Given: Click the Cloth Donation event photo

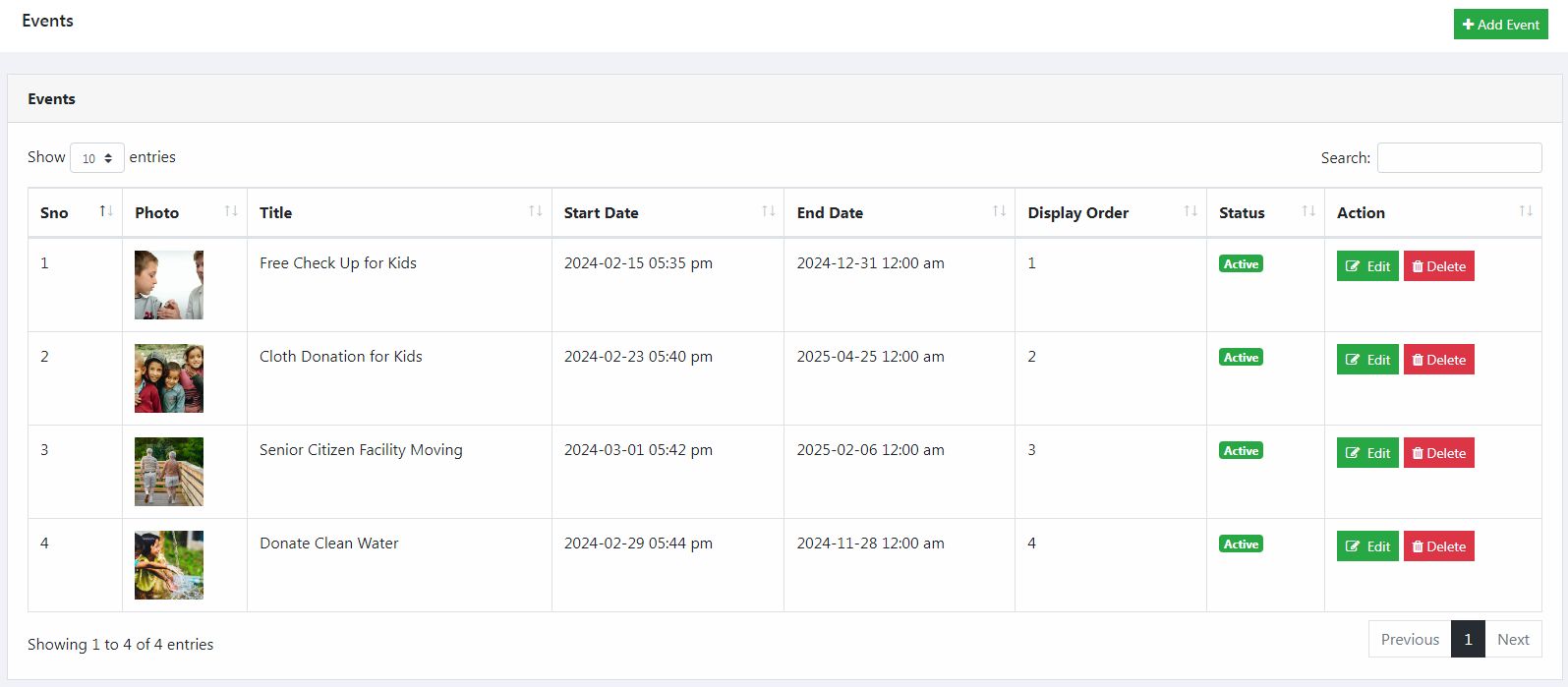Looking at the screenshot, I should [169, 378].
